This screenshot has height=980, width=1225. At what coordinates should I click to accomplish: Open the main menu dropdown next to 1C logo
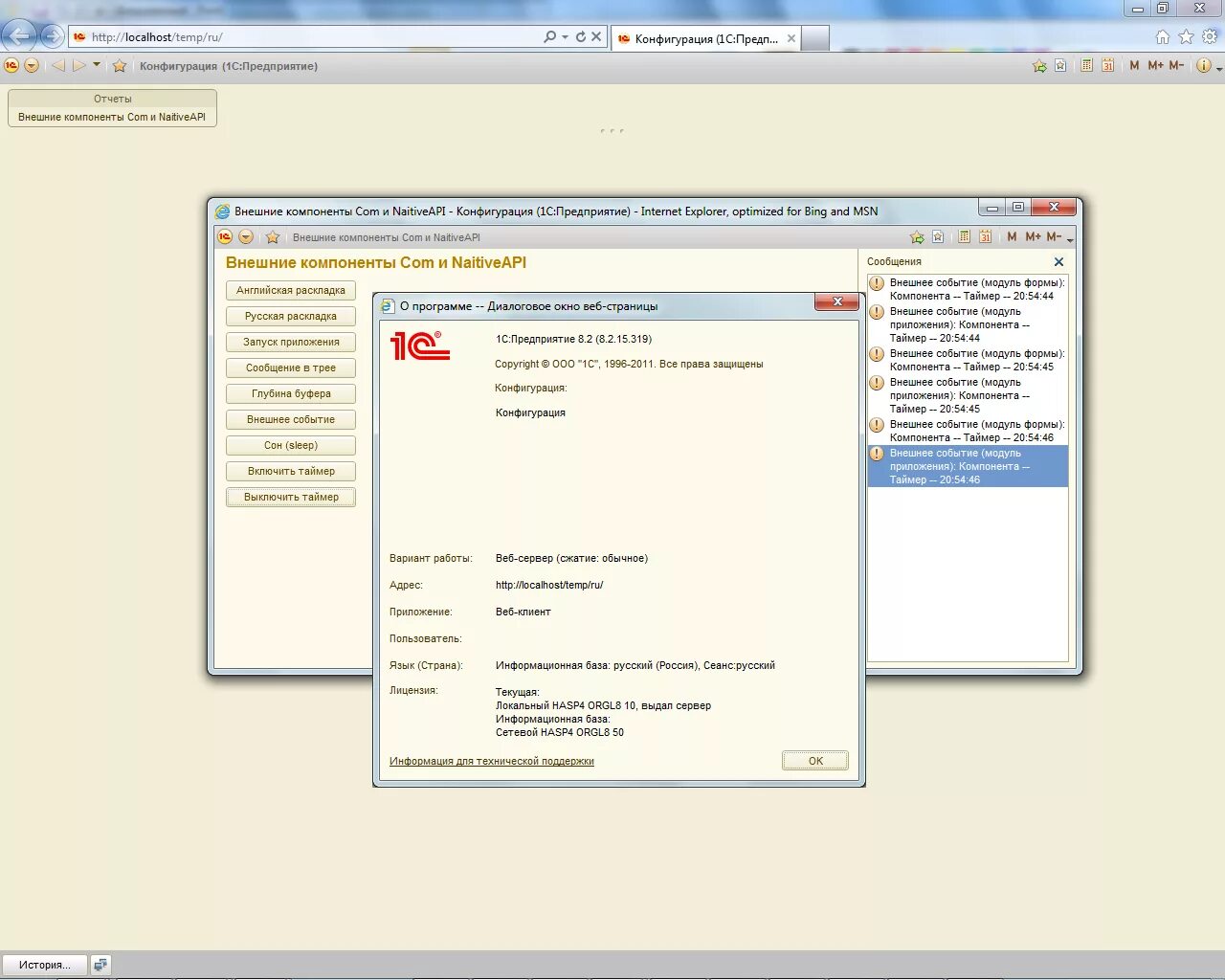pos(32,66)
